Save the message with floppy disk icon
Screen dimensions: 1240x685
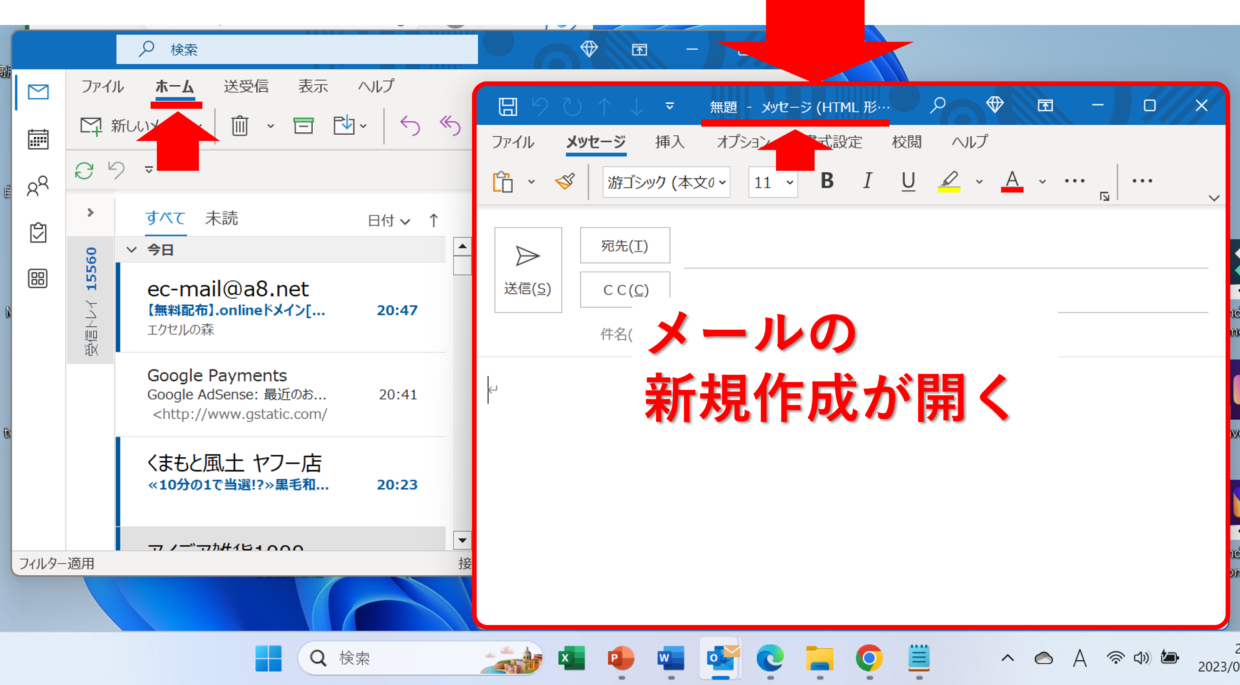[x=508, y=106]
